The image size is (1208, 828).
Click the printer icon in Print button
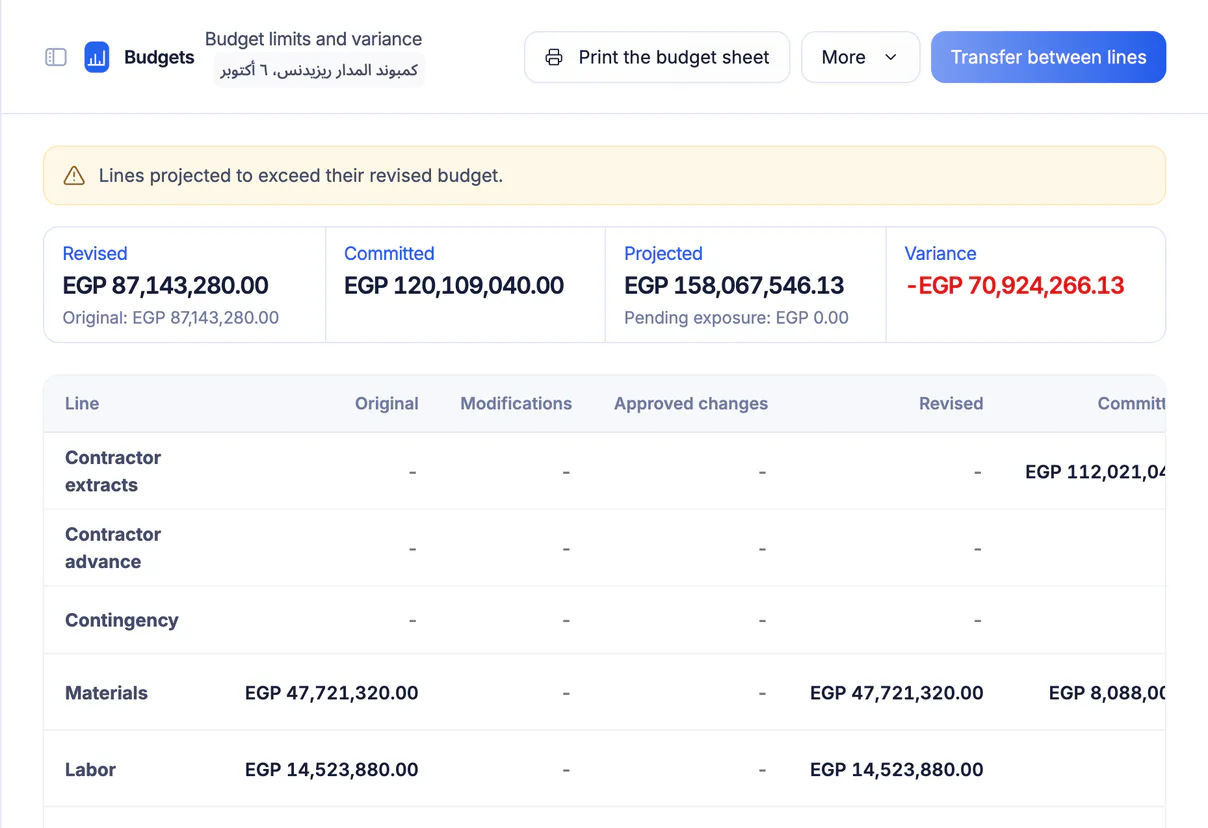click(554, 57)
